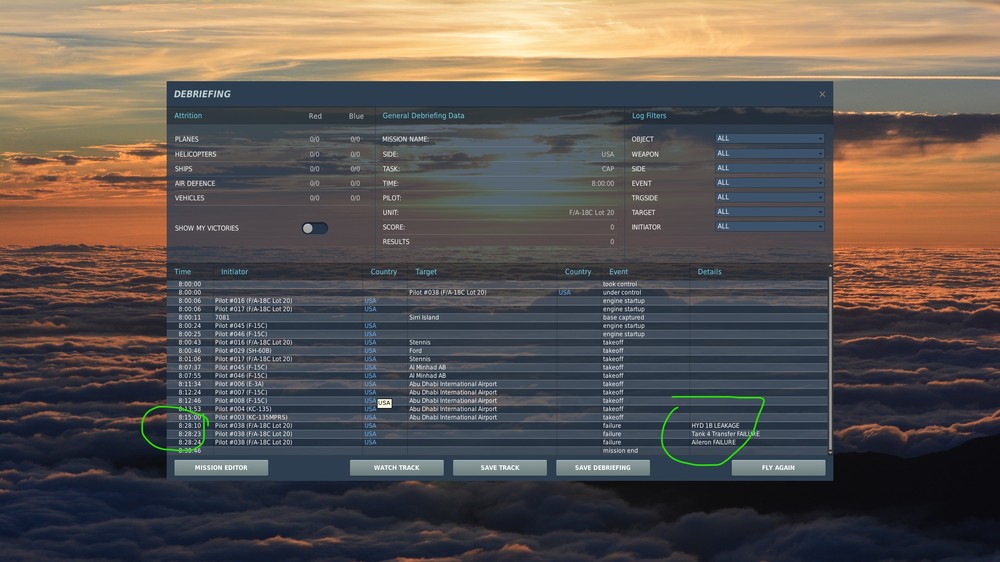Screen dimensions: 1000x562
Task: Select the Aileron FAILURE row
Action: 499,442
